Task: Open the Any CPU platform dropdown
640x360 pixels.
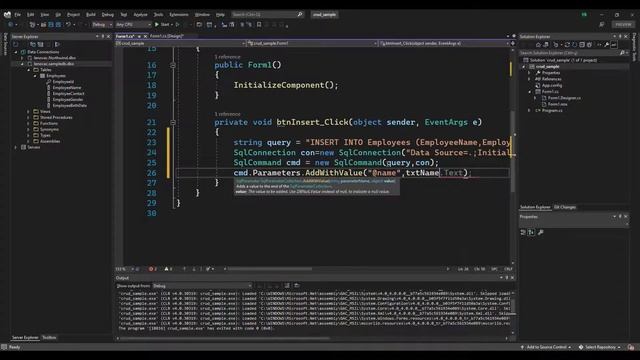Action: click(133, 24)
